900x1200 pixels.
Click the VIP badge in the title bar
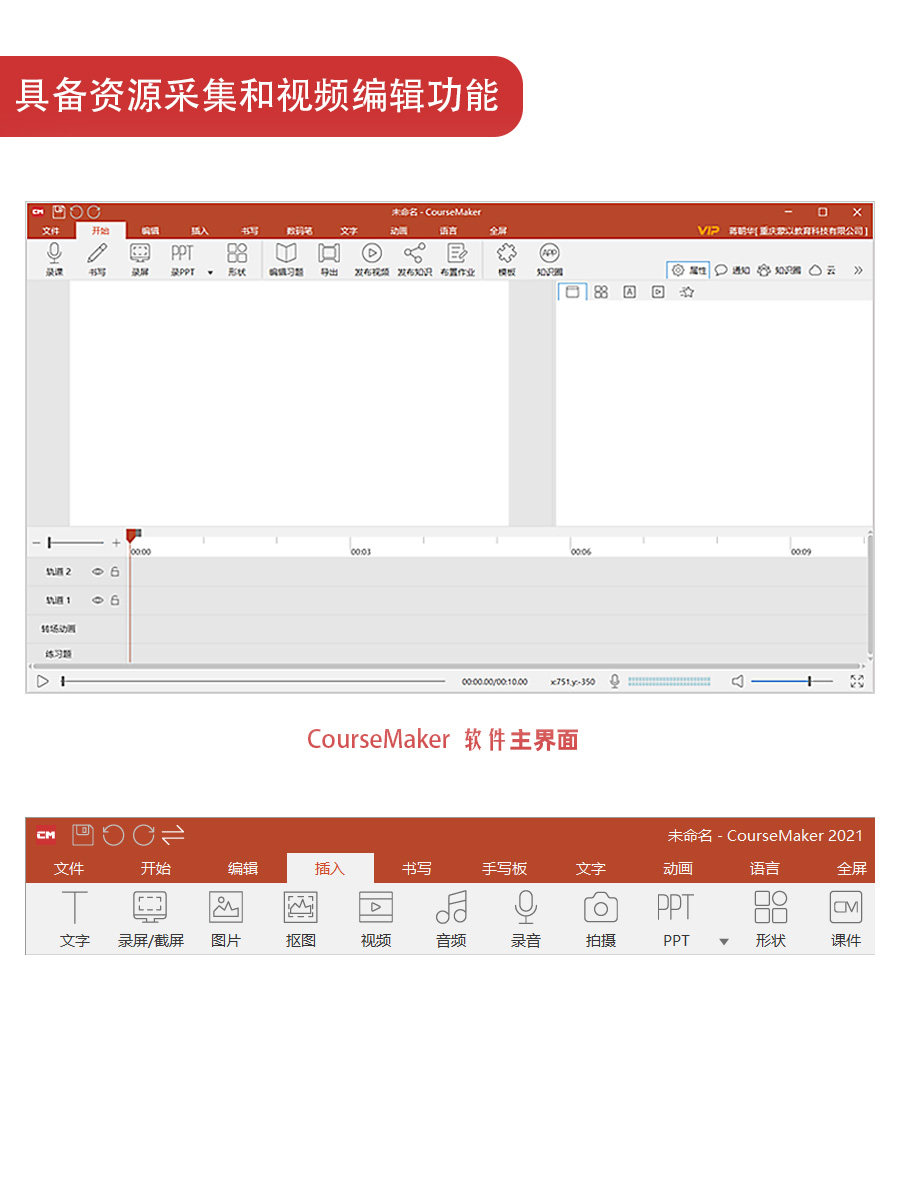tap(708, 230)
